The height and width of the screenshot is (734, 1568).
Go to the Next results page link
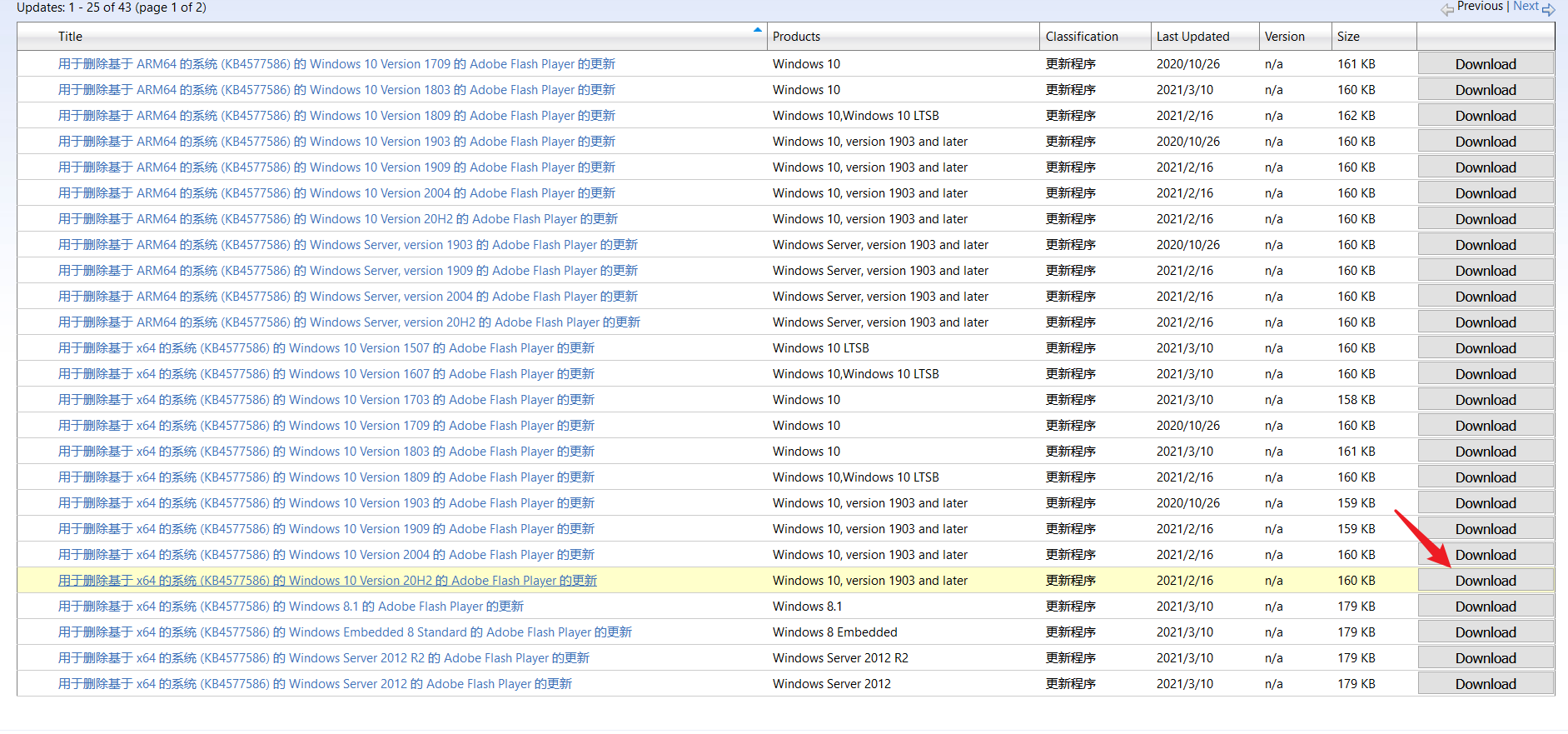pyautogui.click(x=1526, y=6)
